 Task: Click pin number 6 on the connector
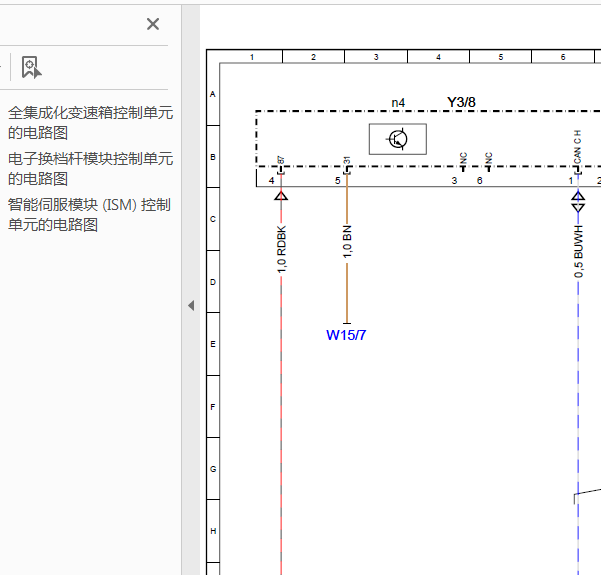coord(479,181)
